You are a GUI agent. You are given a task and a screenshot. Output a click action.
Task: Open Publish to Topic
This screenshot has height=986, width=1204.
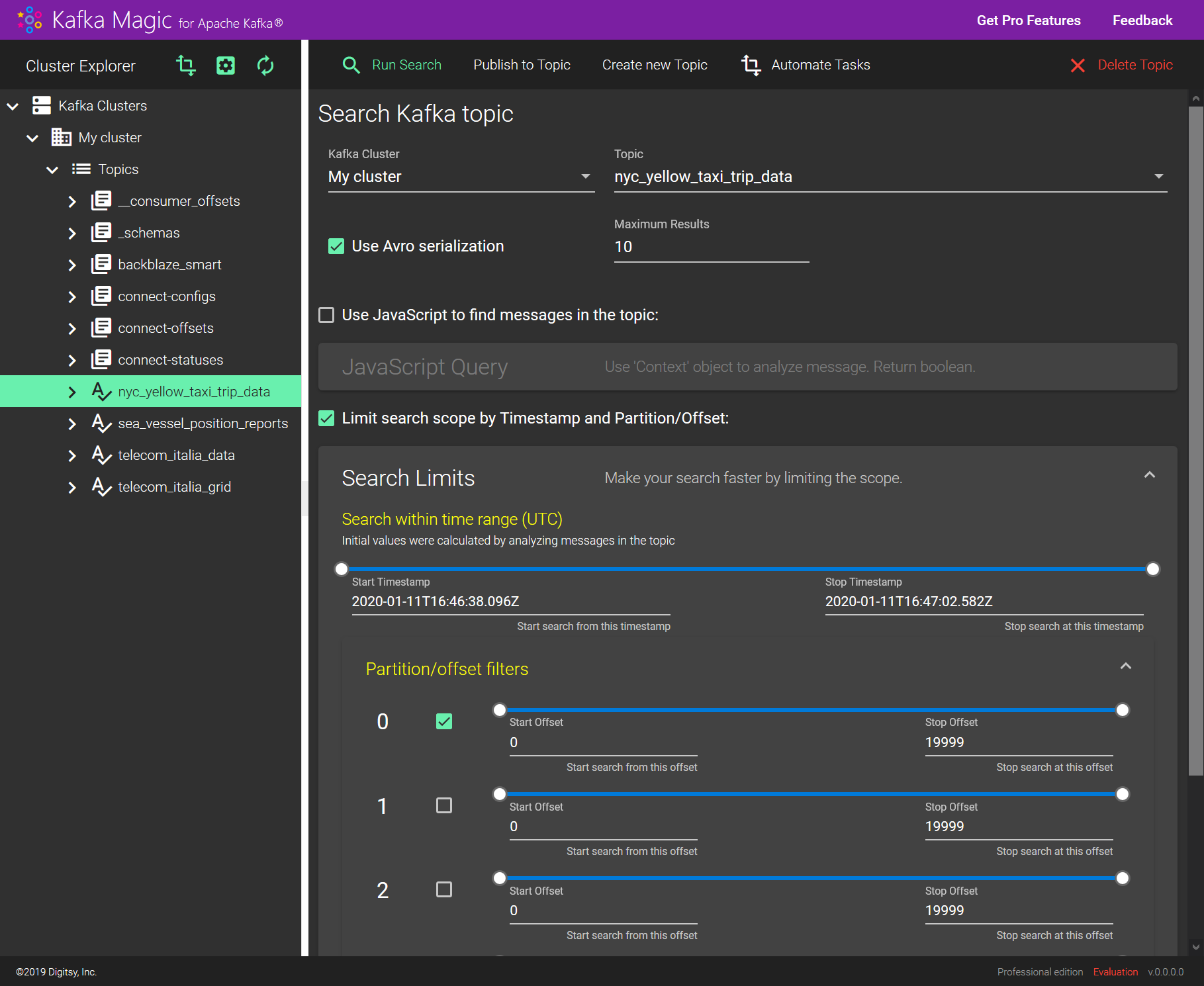(522, 65)
